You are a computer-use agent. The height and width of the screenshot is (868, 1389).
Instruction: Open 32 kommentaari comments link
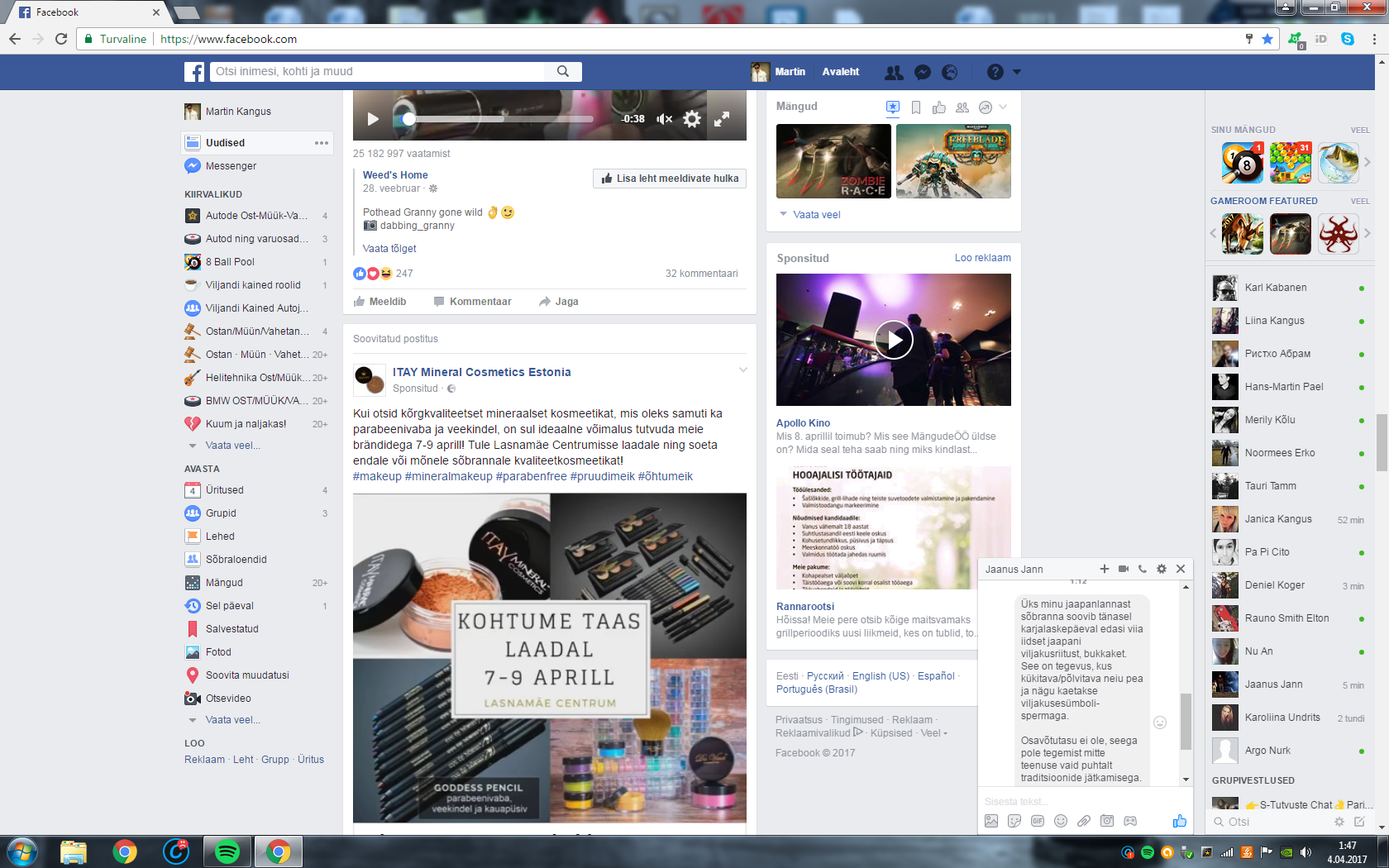[x=702, y=274]
